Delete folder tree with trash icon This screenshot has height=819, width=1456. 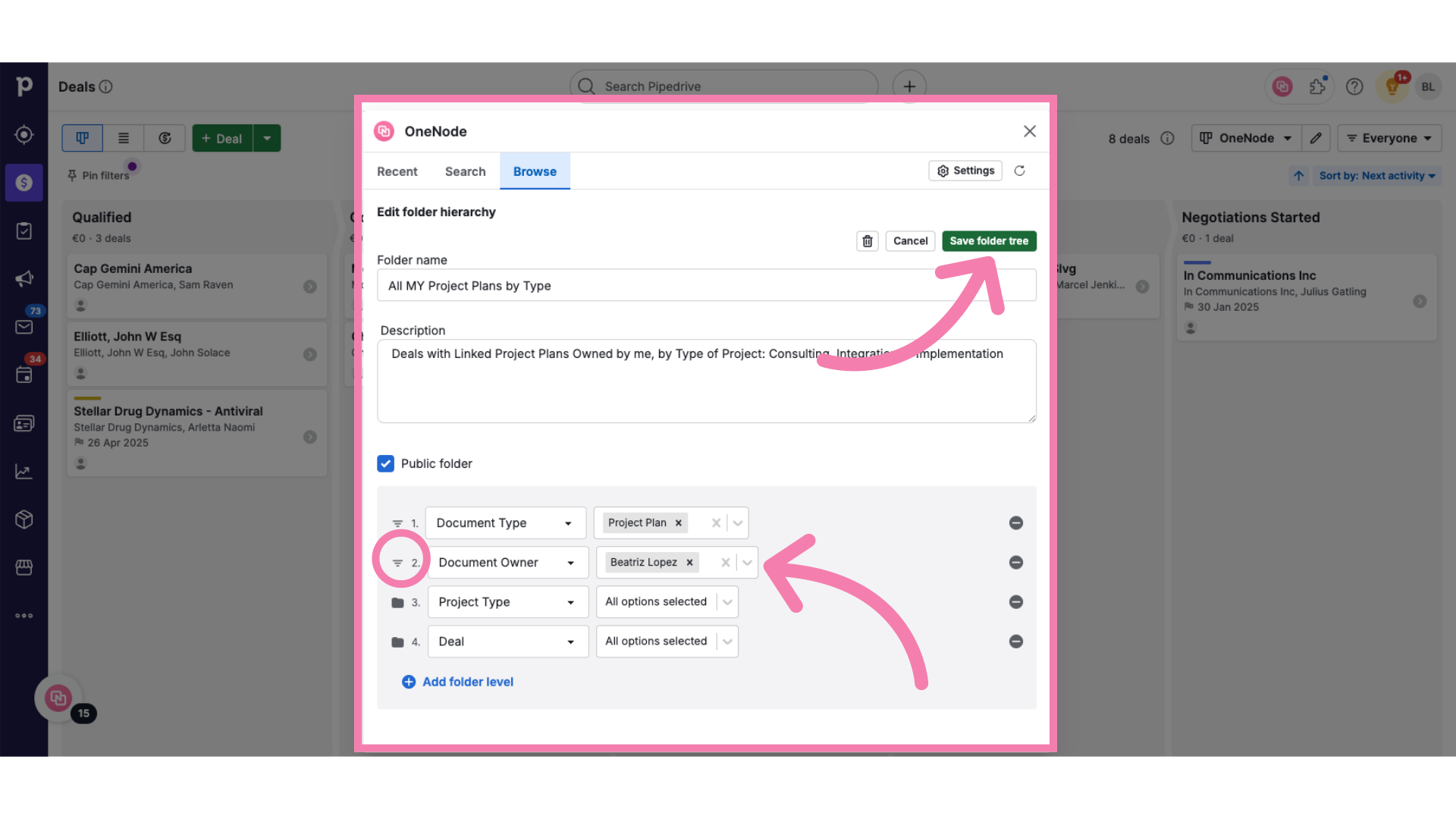point(868,241)
